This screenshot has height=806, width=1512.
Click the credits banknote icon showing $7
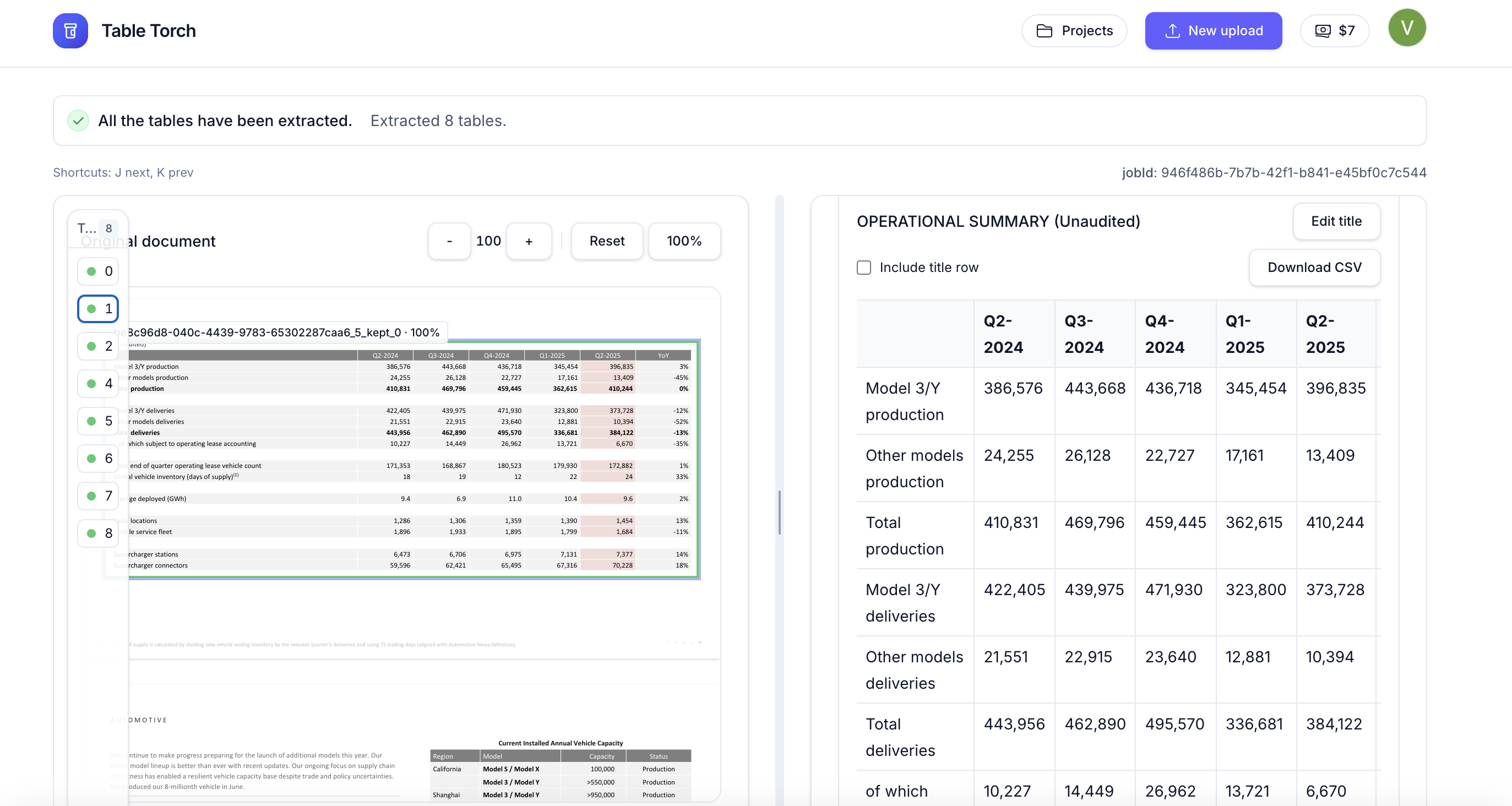point(1323,30)
